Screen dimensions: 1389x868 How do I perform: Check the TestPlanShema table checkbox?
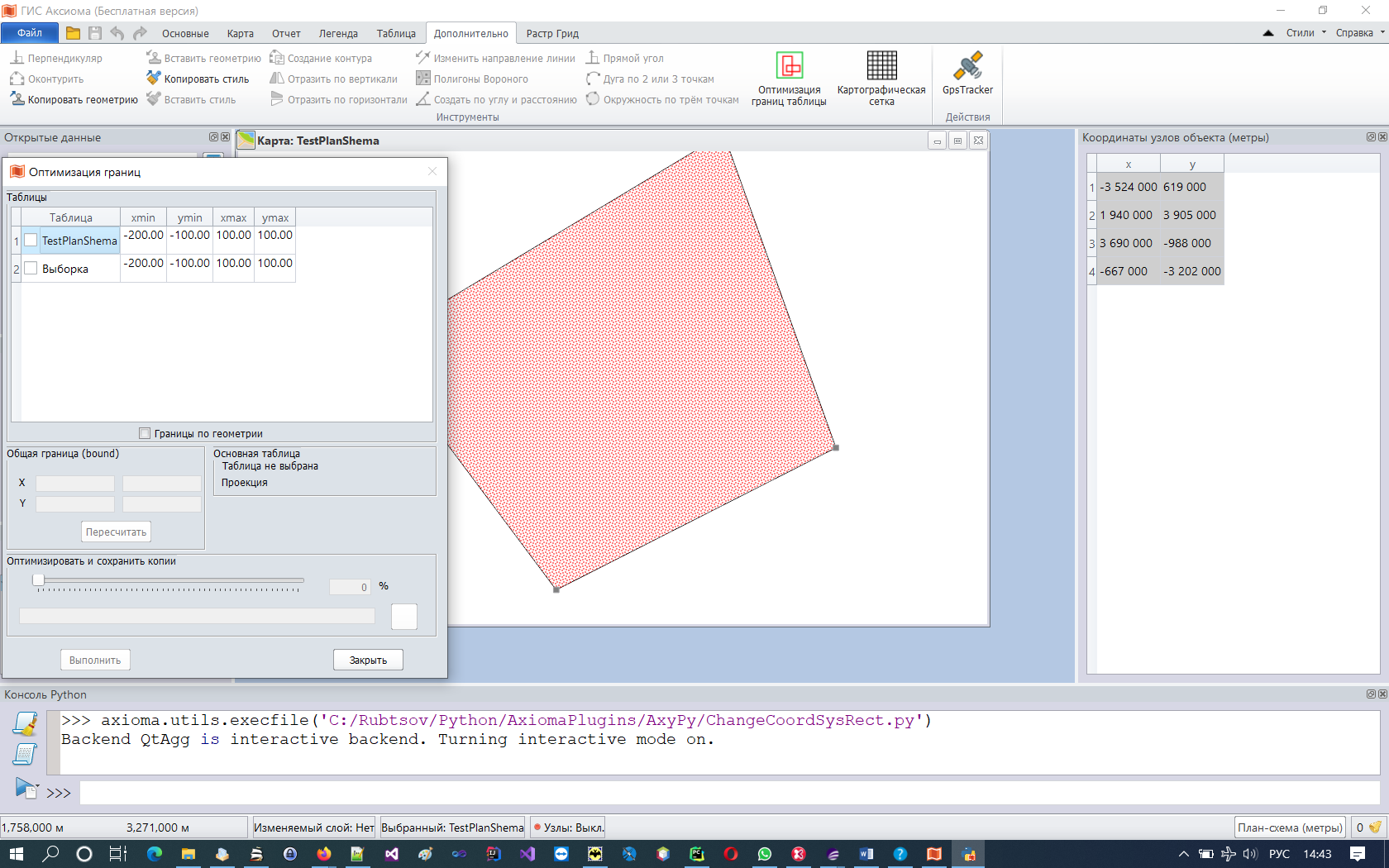pyautogui.click(x=31, y=241)
